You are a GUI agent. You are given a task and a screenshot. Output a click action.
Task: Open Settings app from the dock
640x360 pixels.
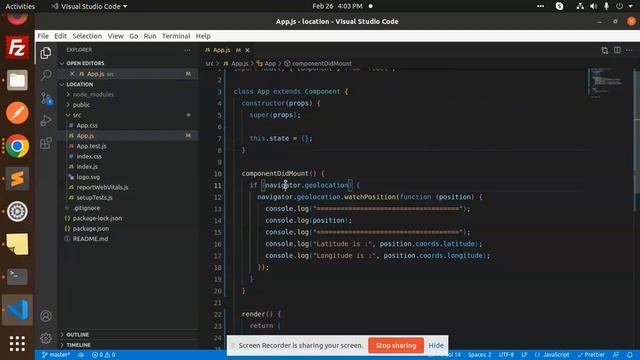click(x=17, y=211)
